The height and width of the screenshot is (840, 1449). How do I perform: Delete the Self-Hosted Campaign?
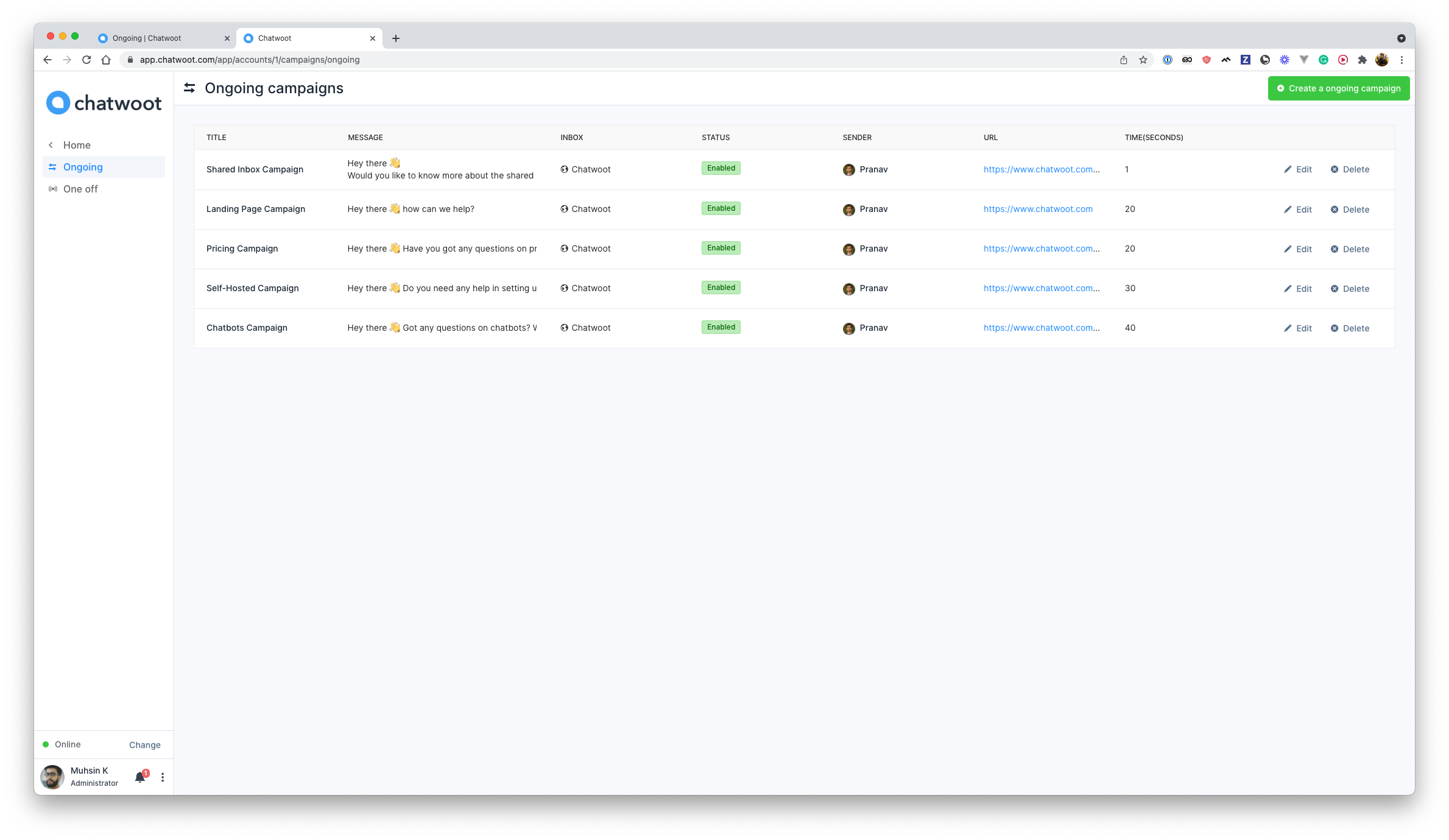point(1350,289)
